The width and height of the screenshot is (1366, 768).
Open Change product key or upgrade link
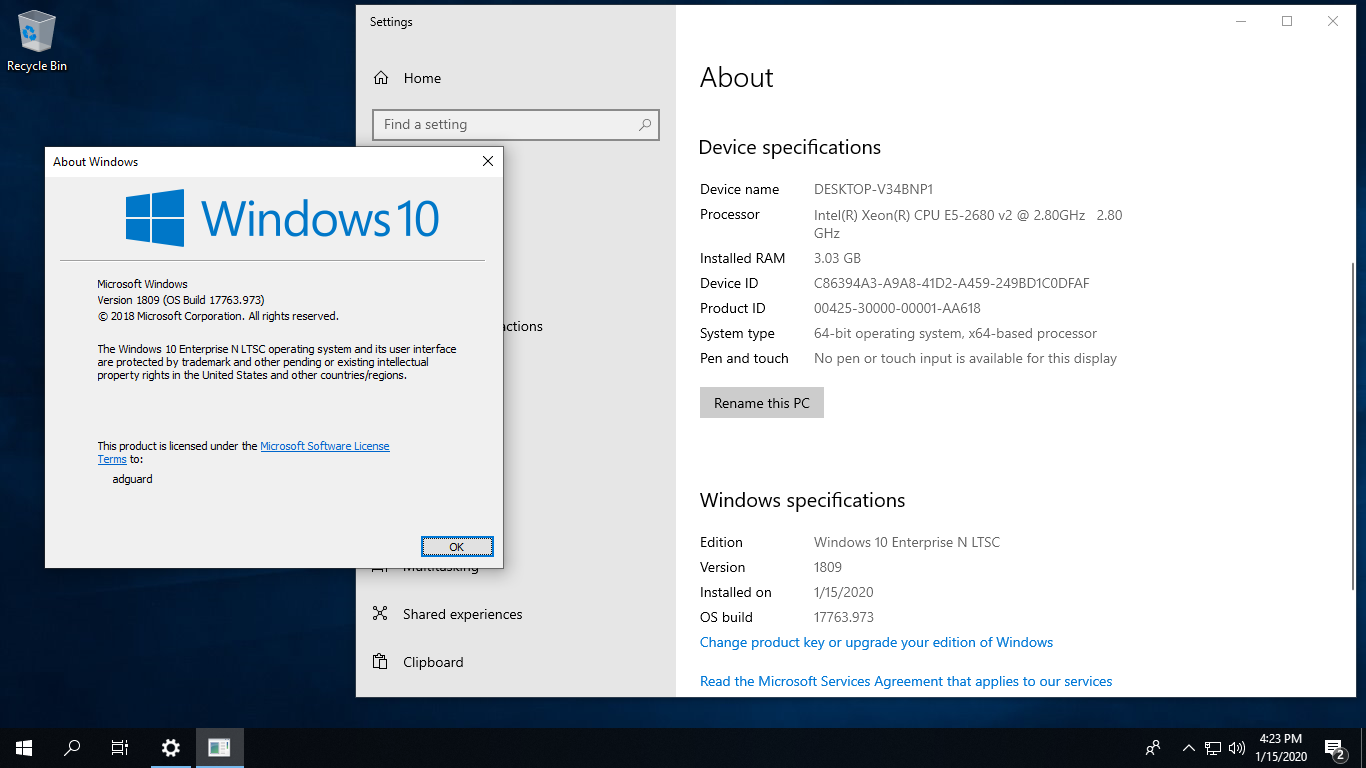coord(876,642)
